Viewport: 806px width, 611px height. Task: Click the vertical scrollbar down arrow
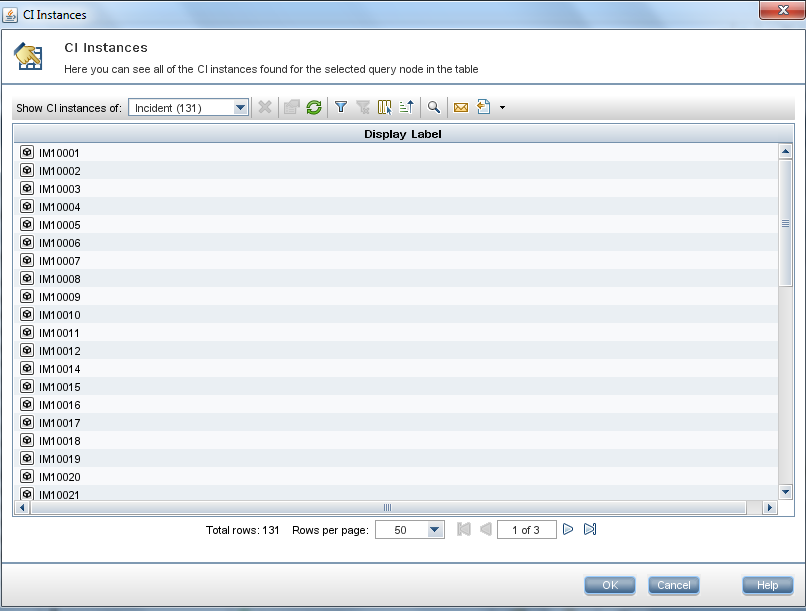click(785, 492)
